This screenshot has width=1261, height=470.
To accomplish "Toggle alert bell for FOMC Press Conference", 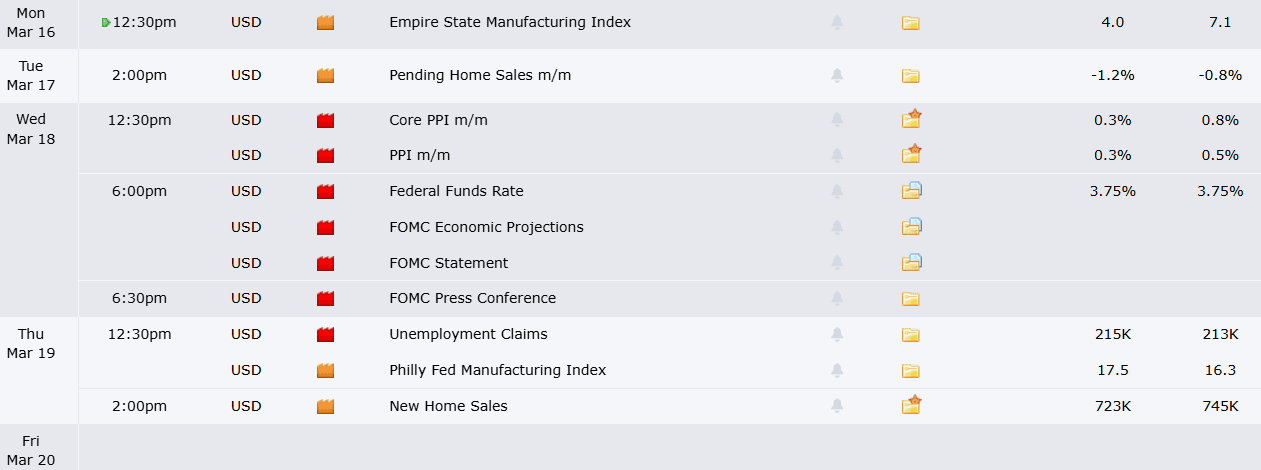I will [x=837, y=298].
